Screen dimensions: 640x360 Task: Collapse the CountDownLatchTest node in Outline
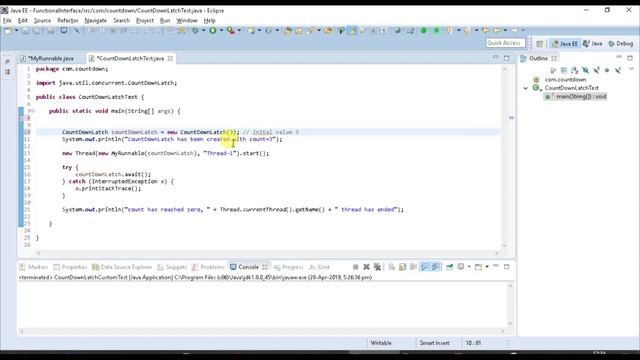tap(526, 88)
